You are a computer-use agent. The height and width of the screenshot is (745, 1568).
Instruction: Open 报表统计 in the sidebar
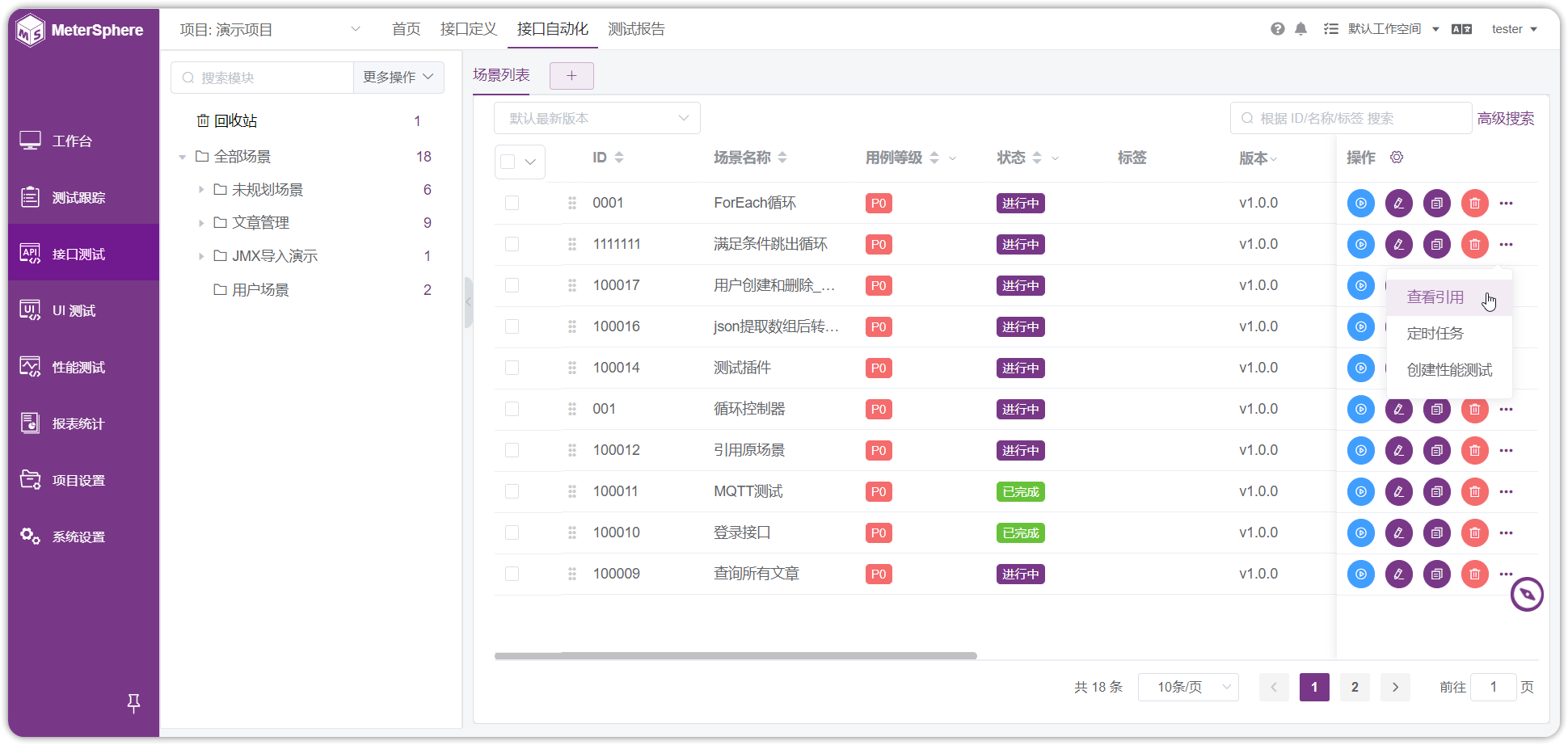coord(83,423)
